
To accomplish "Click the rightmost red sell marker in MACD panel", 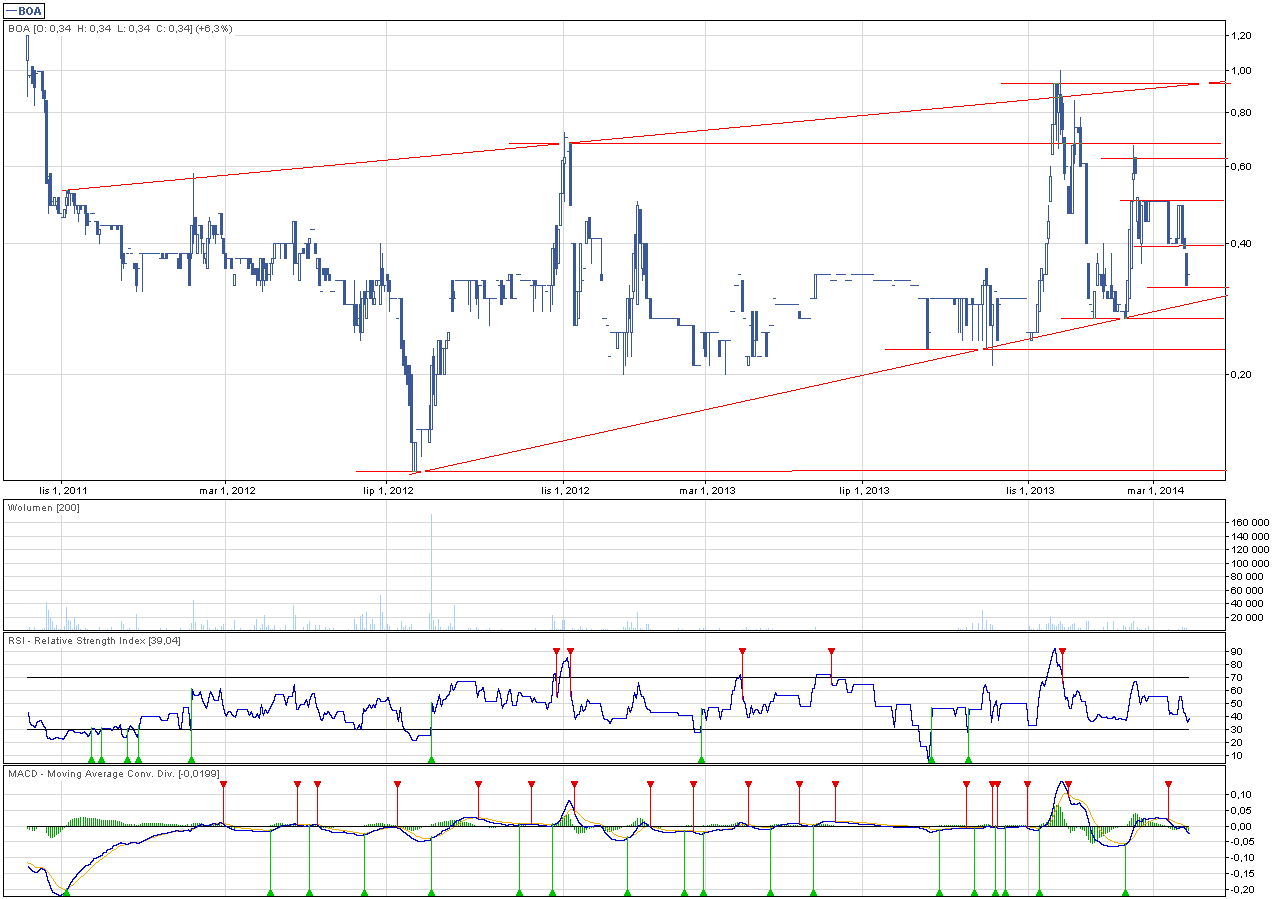I will tap(1168, 785).
